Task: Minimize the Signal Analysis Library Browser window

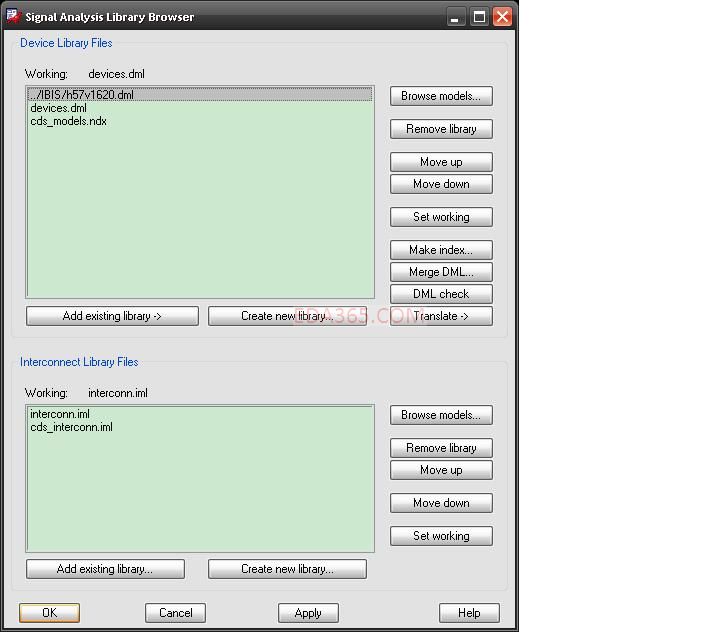Action: pyautogui.click(x=455, y=17)
